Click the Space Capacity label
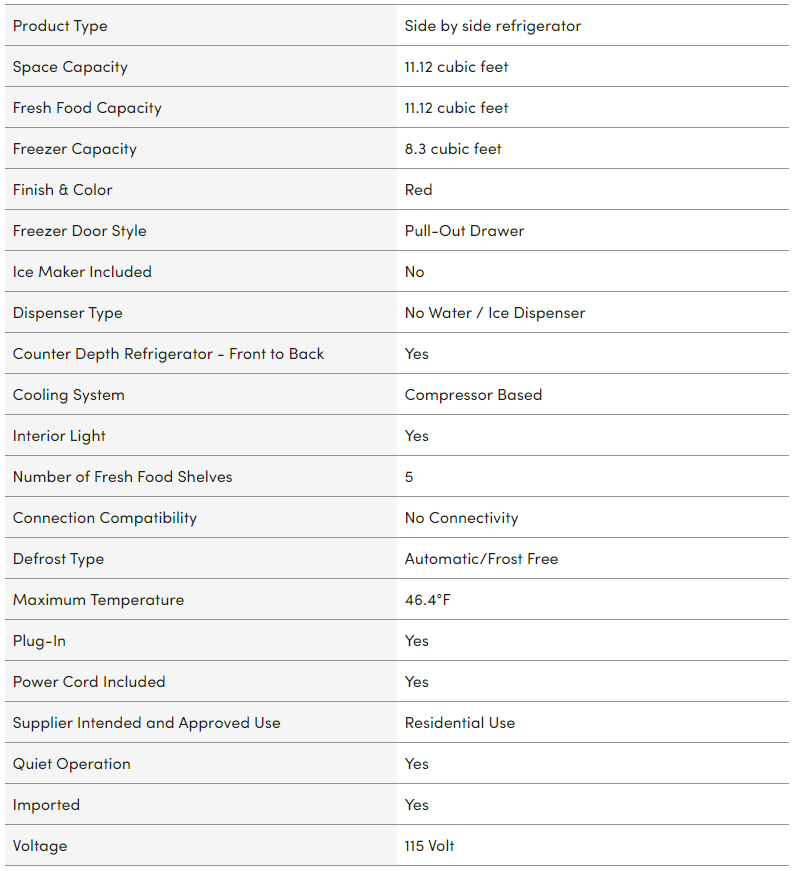The height and width of the screenshot is (871, 792). [70, 67]
